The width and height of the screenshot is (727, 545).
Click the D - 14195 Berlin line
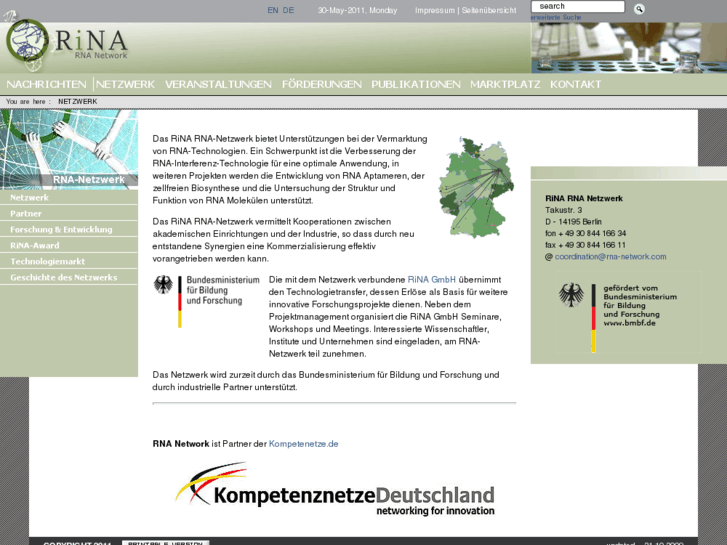click(x=573, y=222)
